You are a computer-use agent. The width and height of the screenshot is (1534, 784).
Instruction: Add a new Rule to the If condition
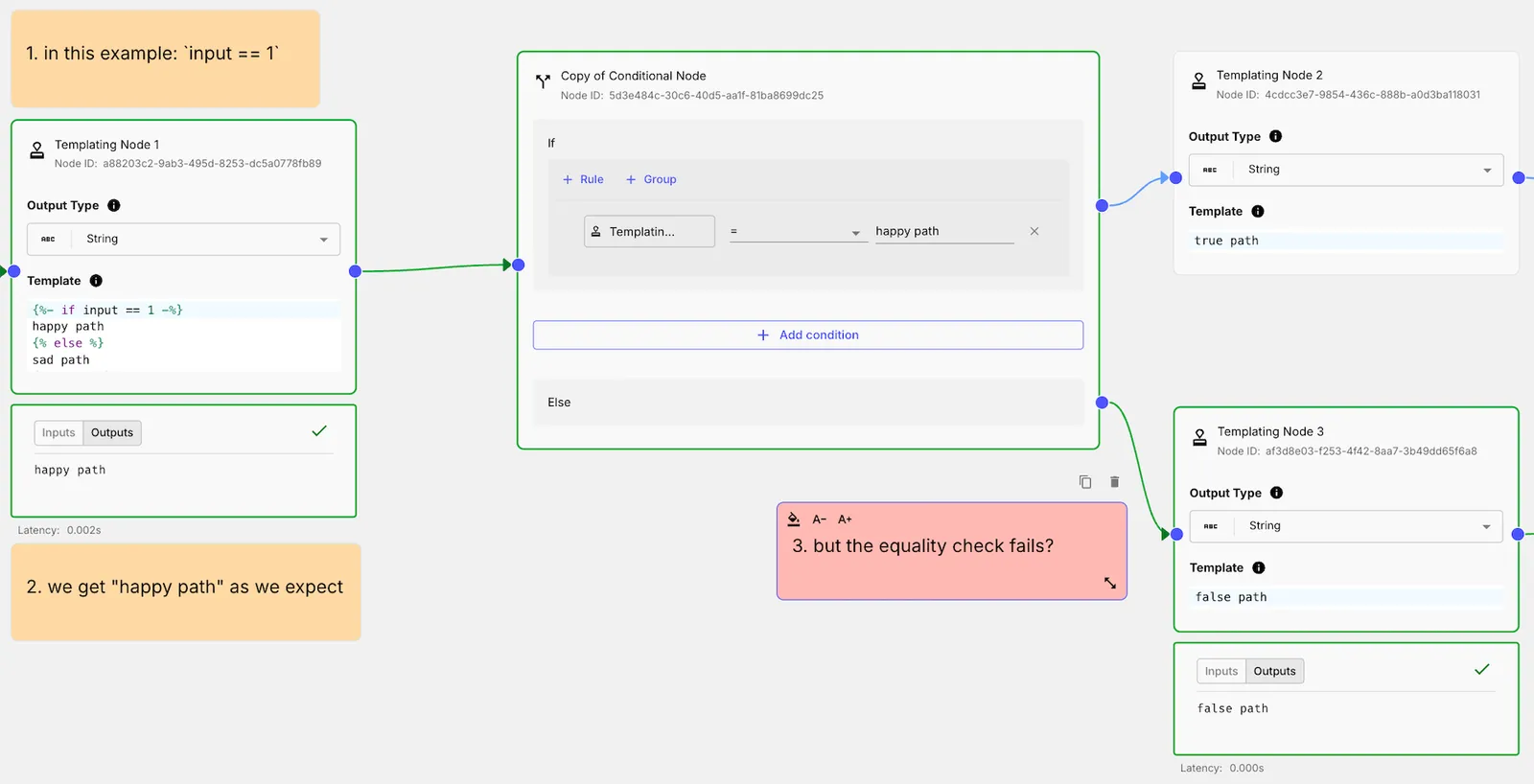(x=583, y=179)
